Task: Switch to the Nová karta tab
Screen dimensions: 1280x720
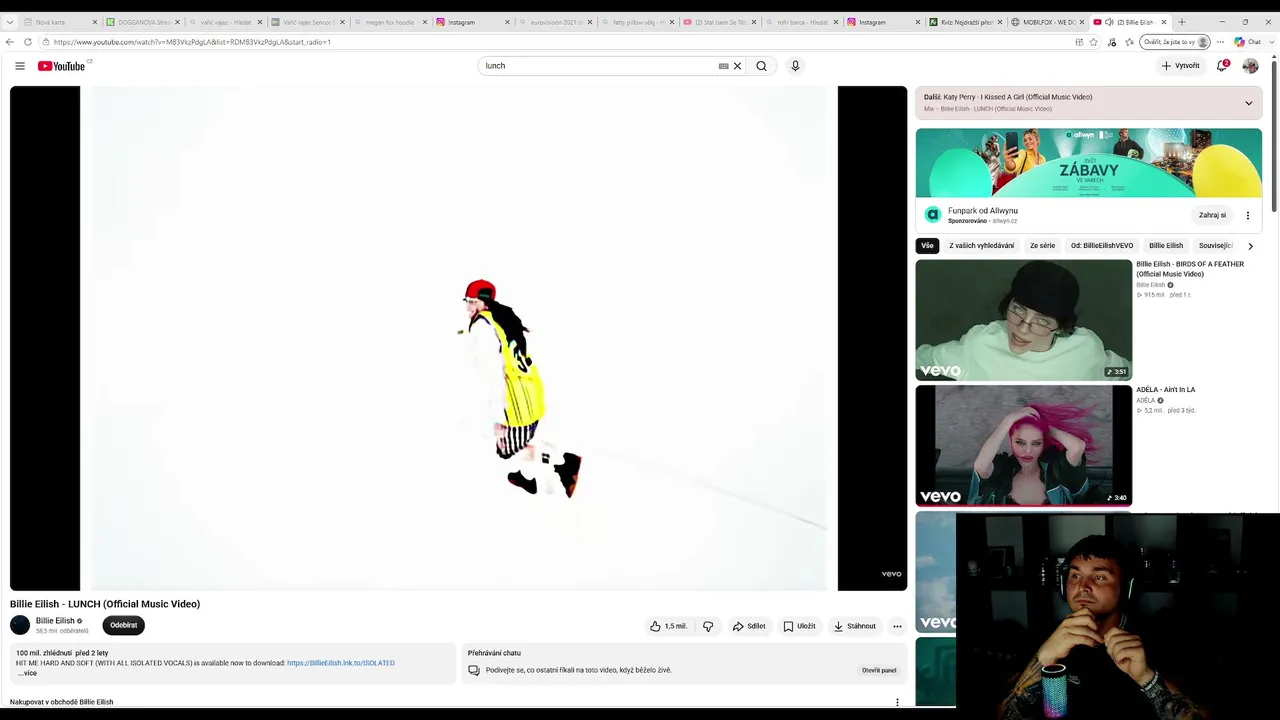Action: 58,22
